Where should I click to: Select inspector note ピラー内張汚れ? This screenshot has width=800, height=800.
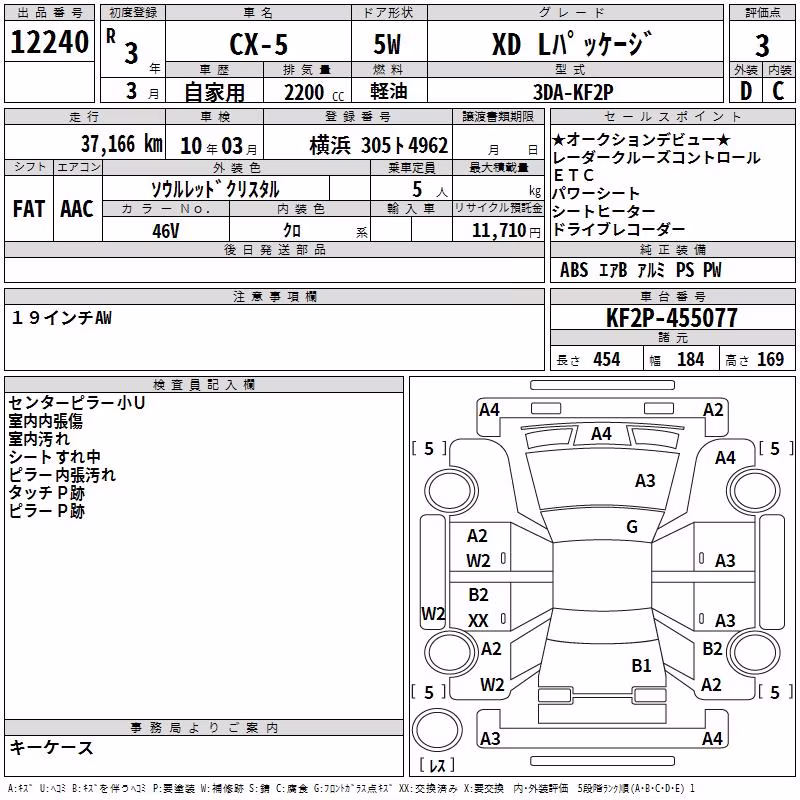click(x=62, y=475)
